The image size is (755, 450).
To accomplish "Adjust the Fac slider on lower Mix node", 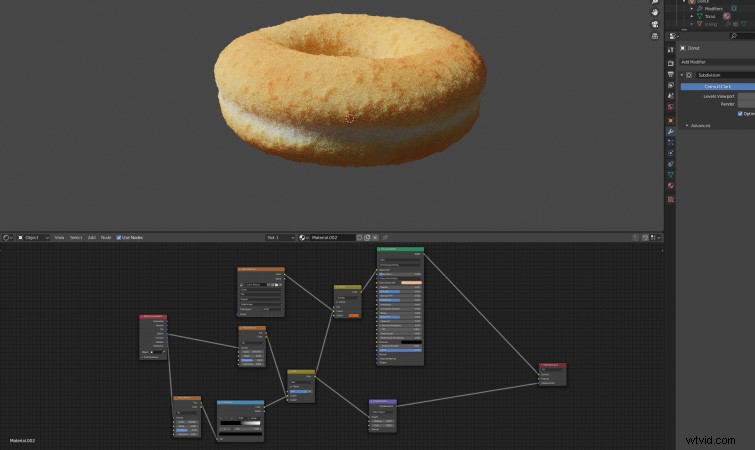I will tap(301, 391).
